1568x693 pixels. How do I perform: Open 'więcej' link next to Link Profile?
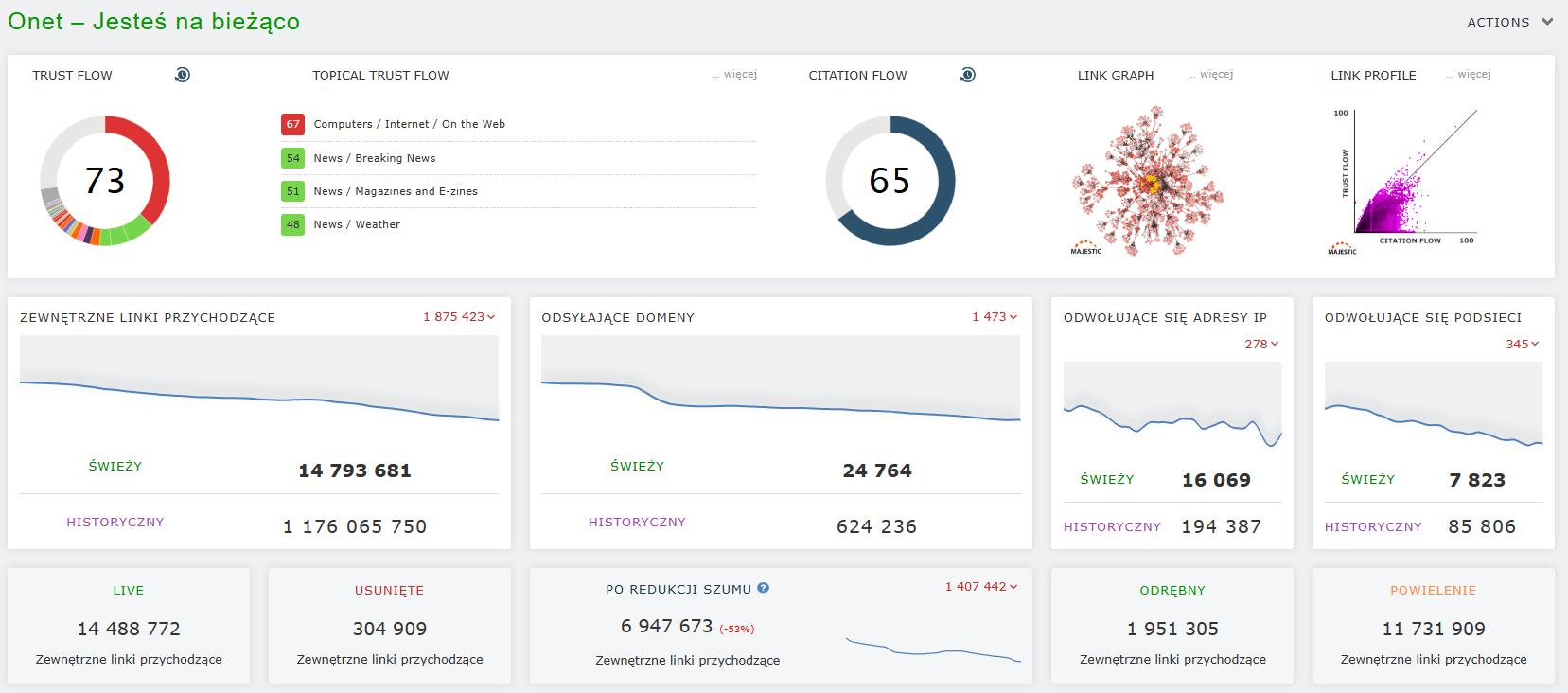(x=1469, y=75)
